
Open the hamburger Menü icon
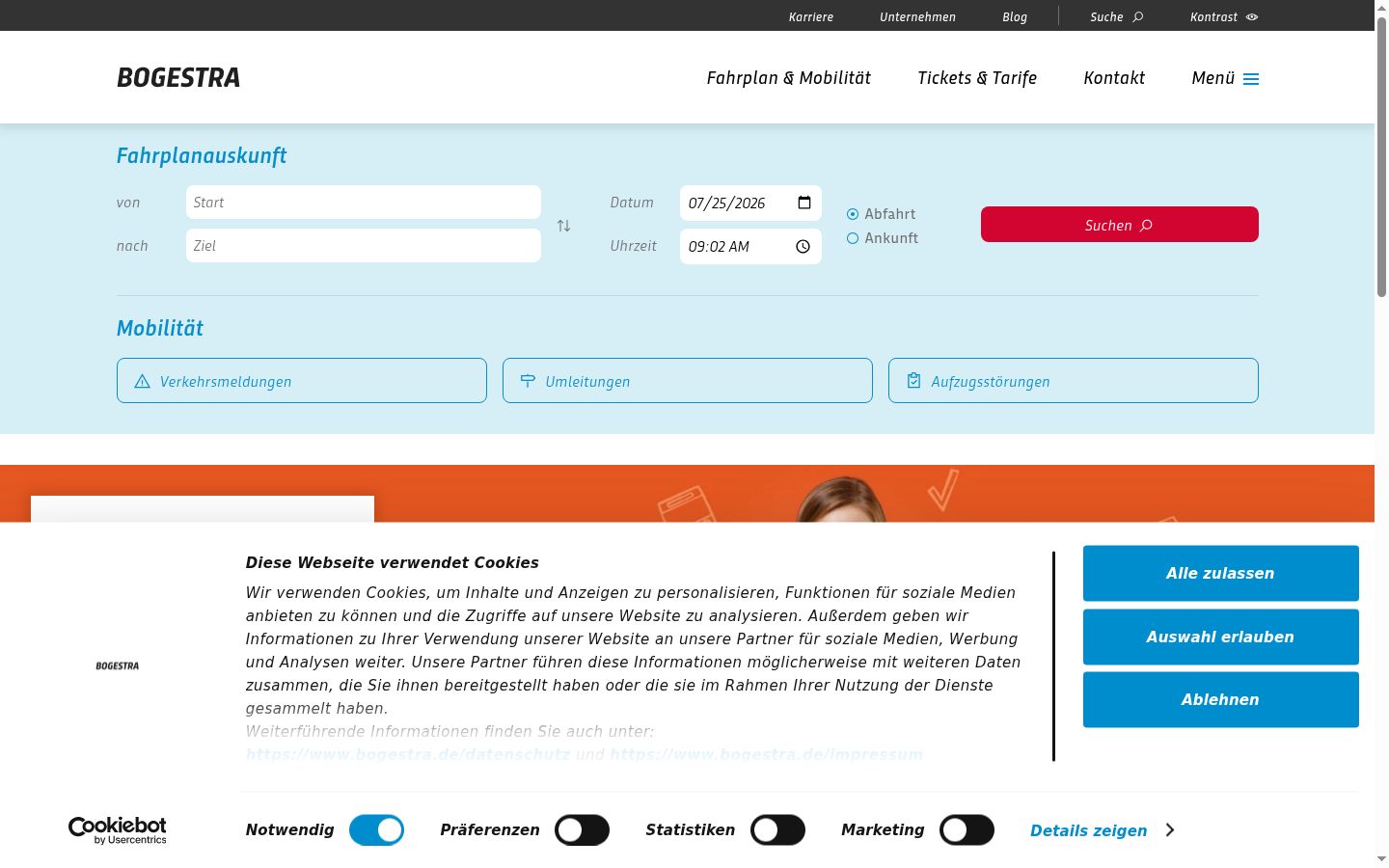1251,79
